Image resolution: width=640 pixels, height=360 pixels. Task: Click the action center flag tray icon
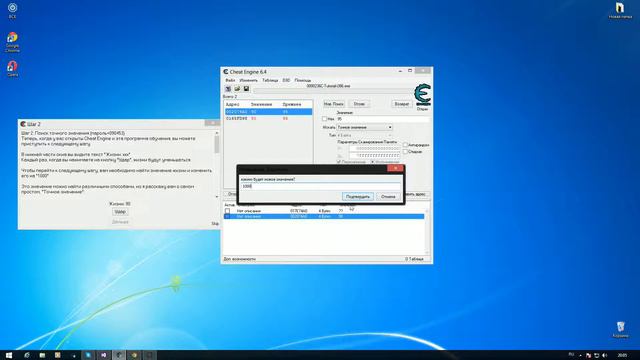point(588,355)
